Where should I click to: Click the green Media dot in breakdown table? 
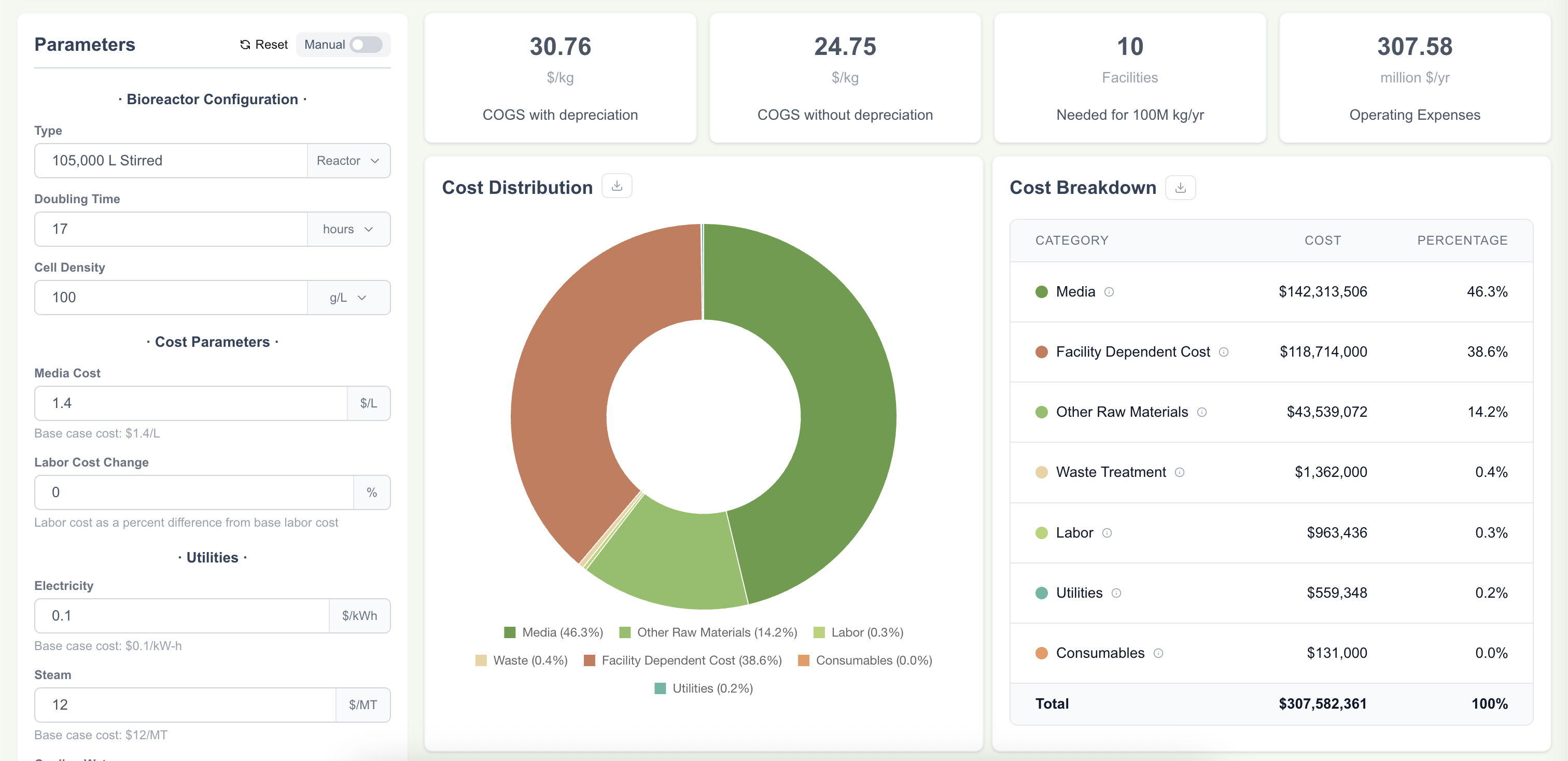(x=1042, y=292)
